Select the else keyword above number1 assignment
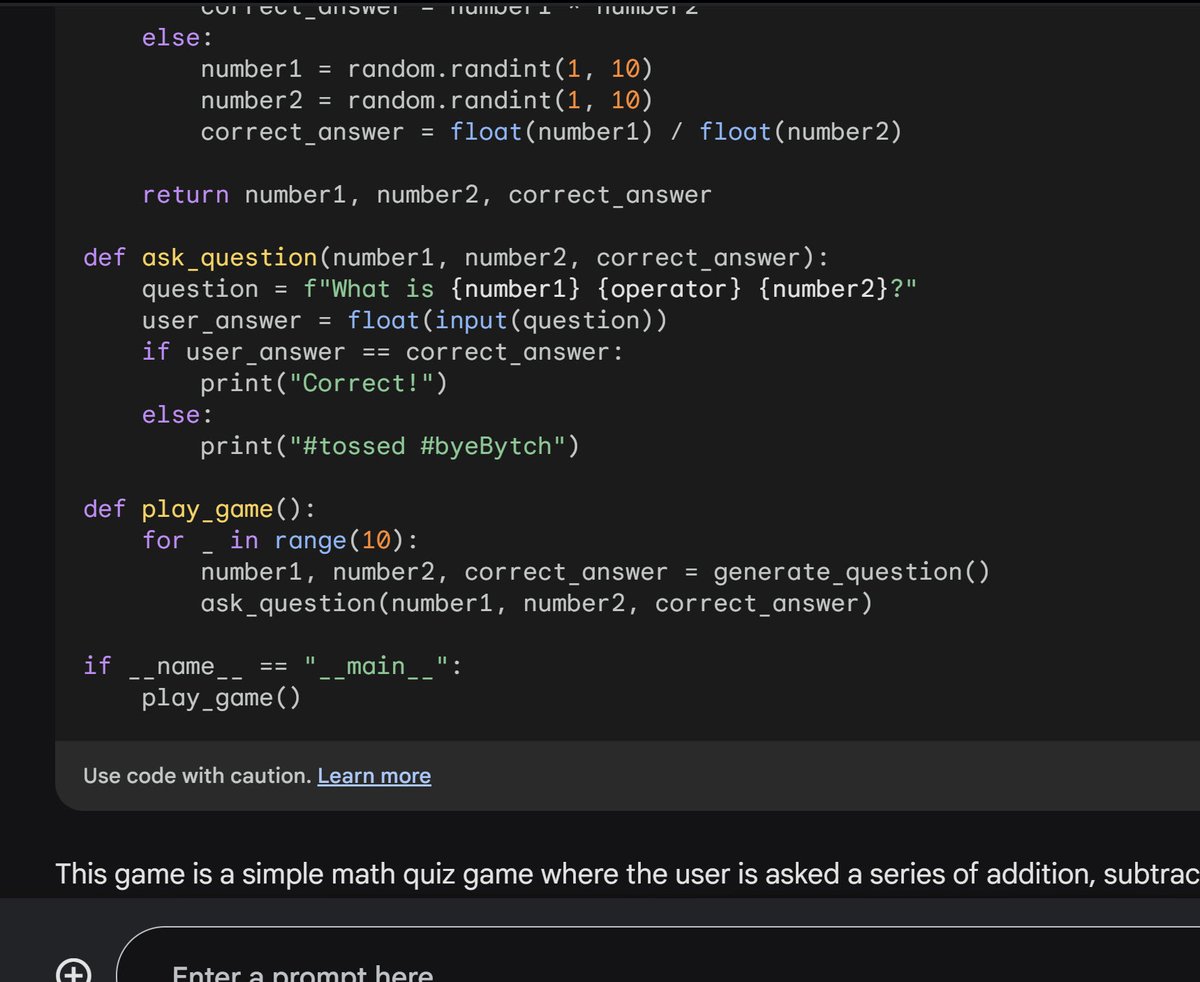The image size is (1200, 982). point(168,37)
